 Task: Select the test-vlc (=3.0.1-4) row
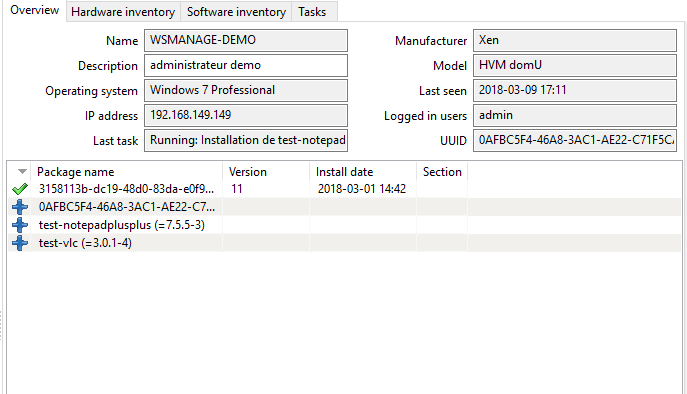(344, 243)
